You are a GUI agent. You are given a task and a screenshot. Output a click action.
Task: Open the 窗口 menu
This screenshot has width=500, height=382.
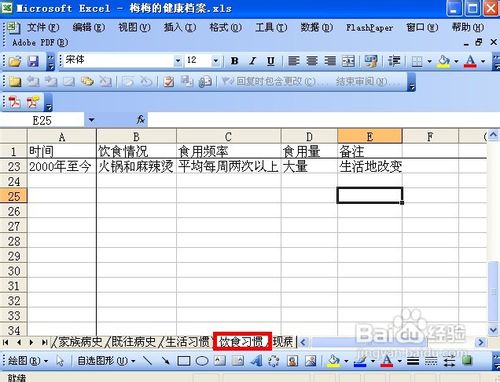(422, 27)
